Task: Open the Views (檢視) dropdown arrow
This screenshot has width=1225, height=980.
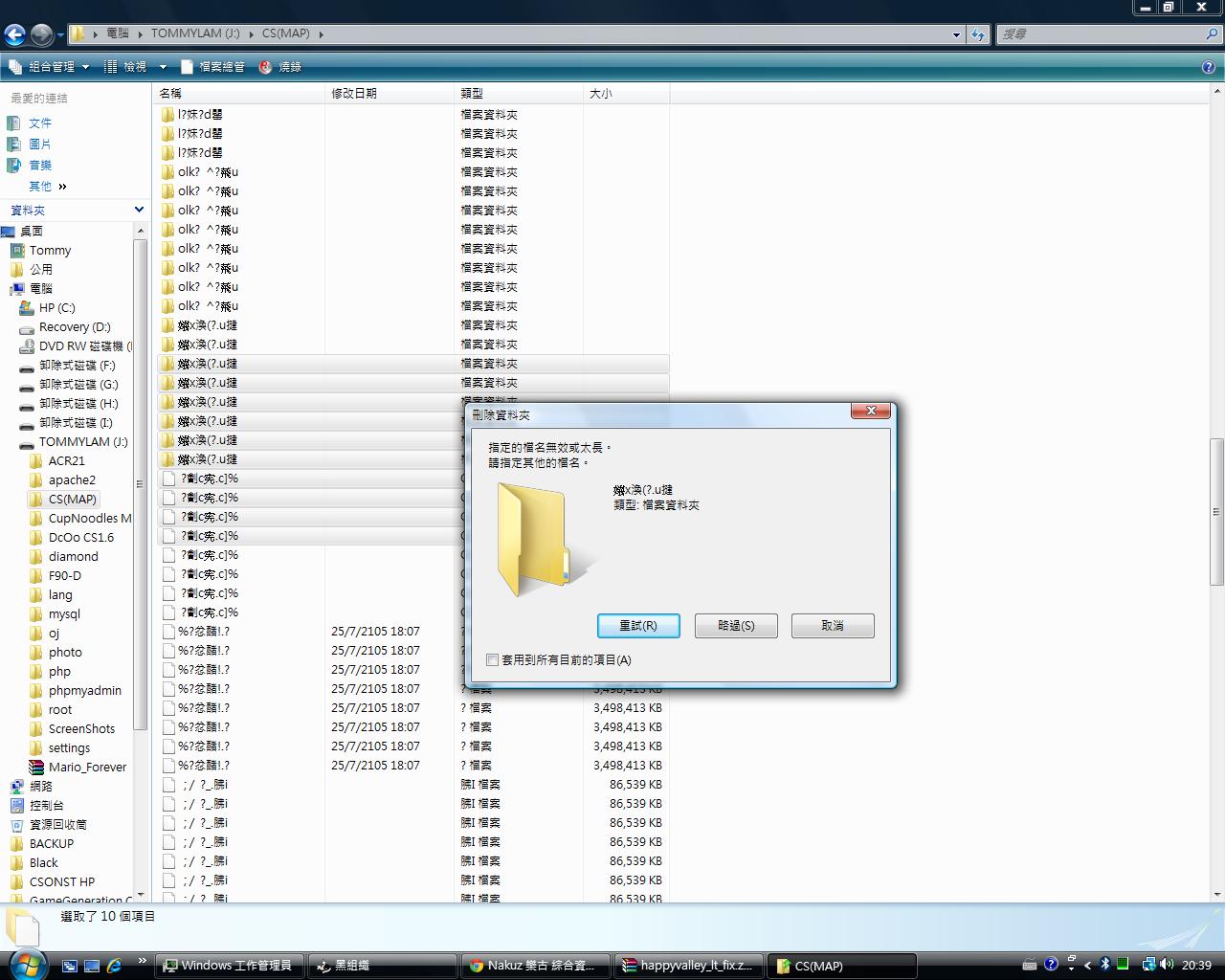Action: [x=163, y=67]
